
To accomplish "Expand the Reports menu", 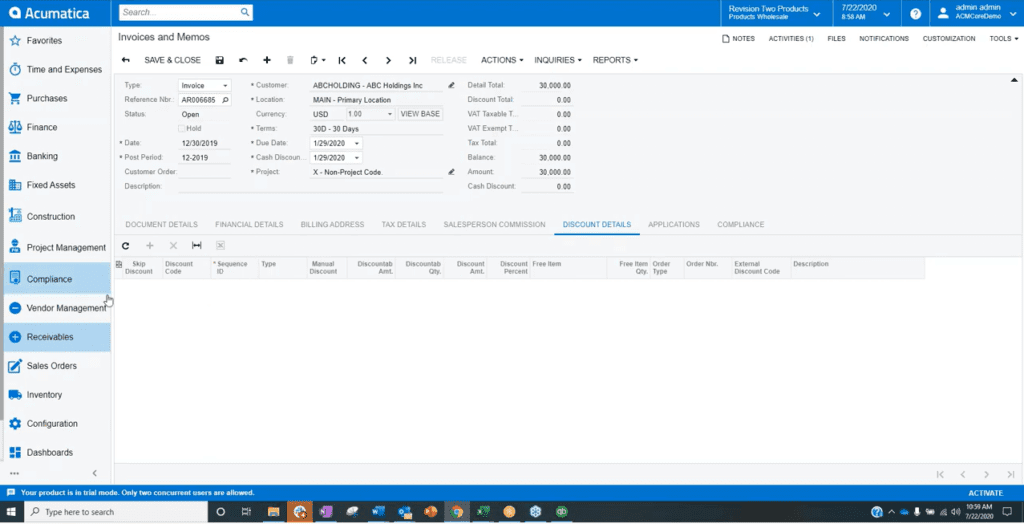I will point(615,60).
